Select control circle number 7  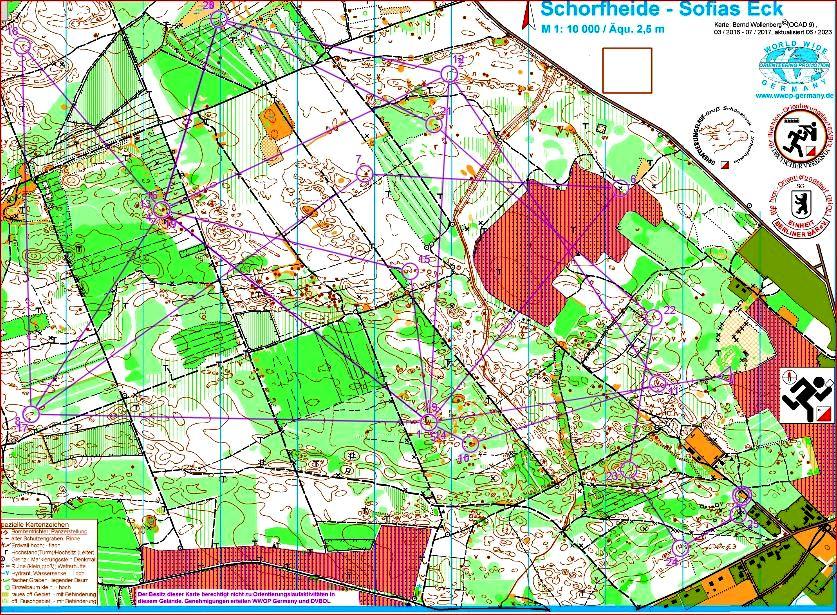pos(363,174)
